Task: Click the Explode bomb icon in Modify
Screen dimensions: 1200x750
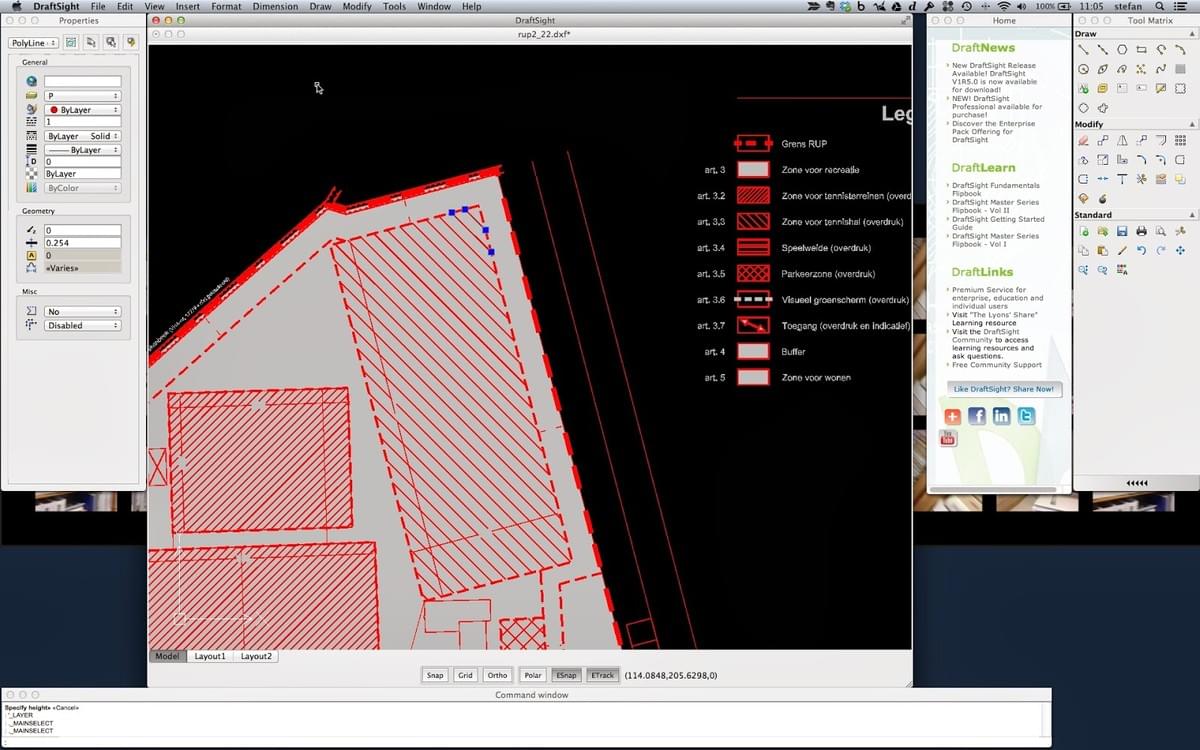Action: point(1102,198)
